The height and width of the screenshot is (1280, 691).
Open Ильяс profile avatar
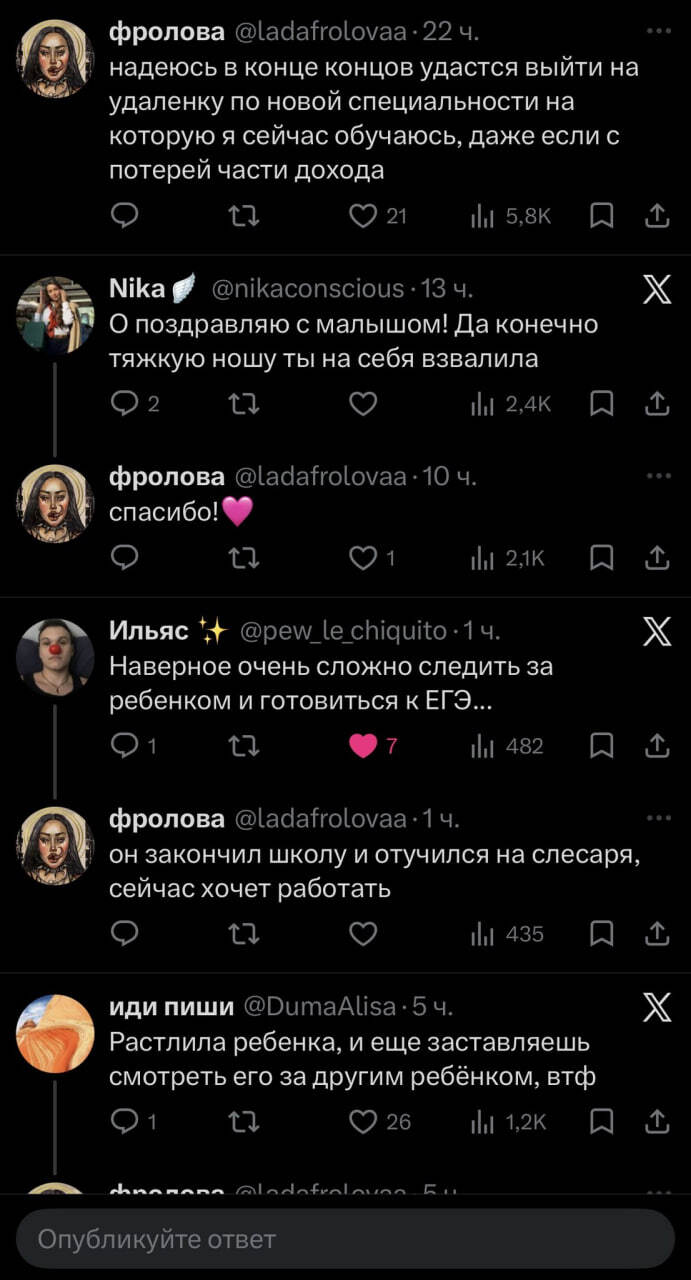[56, 657]
